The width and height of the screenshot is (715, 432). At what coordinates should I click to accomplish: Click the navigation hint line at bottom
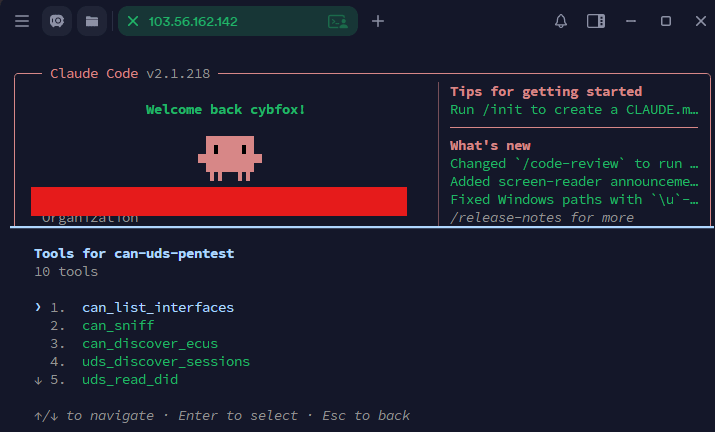coord(222,416)
